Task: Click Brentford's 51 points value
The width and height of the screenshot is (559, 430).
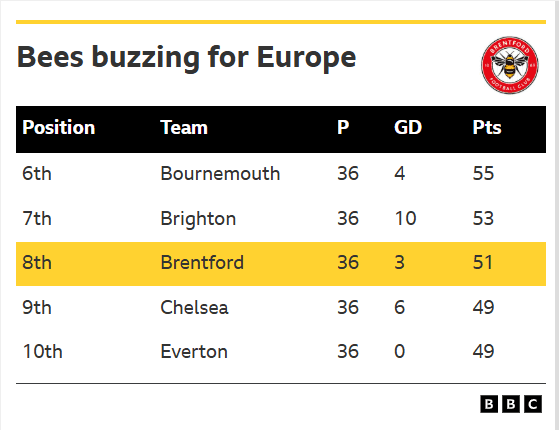Action: (x=483, y=262)
